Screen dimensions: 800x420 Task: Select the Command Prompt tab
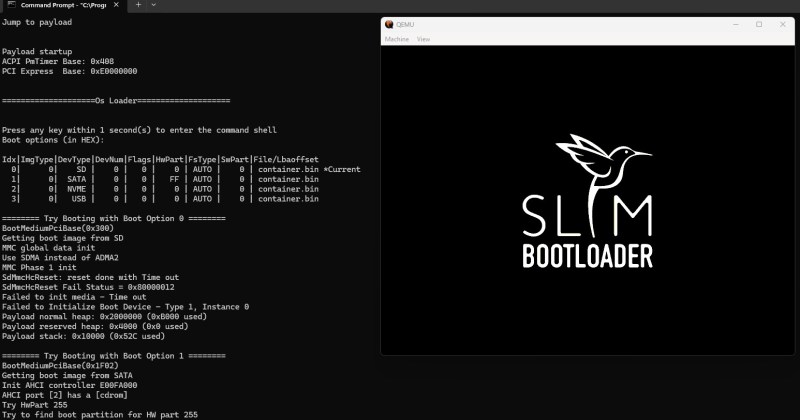point(63,5)
